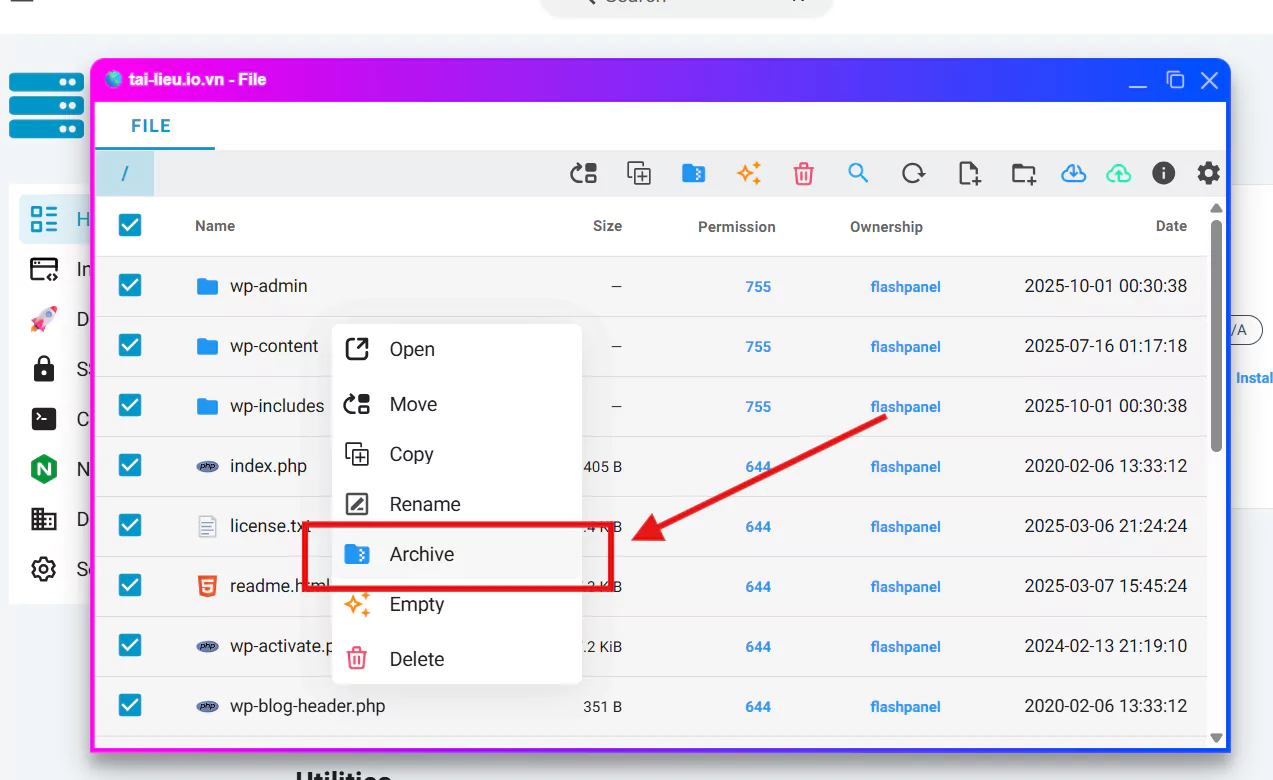Click the blue Archive toolbar icon
Viewport: 1273px width, 780px height.
[694, 174]
